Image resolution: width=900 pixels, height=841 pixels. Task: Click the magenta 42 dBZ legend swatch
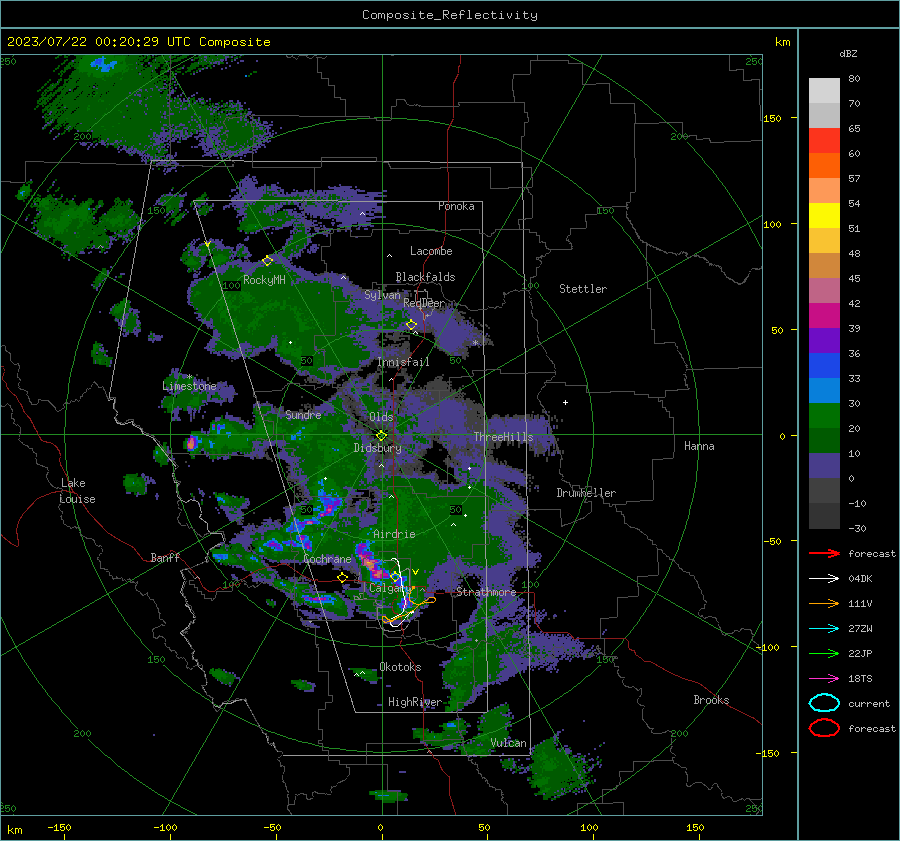[x=824, y=315]
